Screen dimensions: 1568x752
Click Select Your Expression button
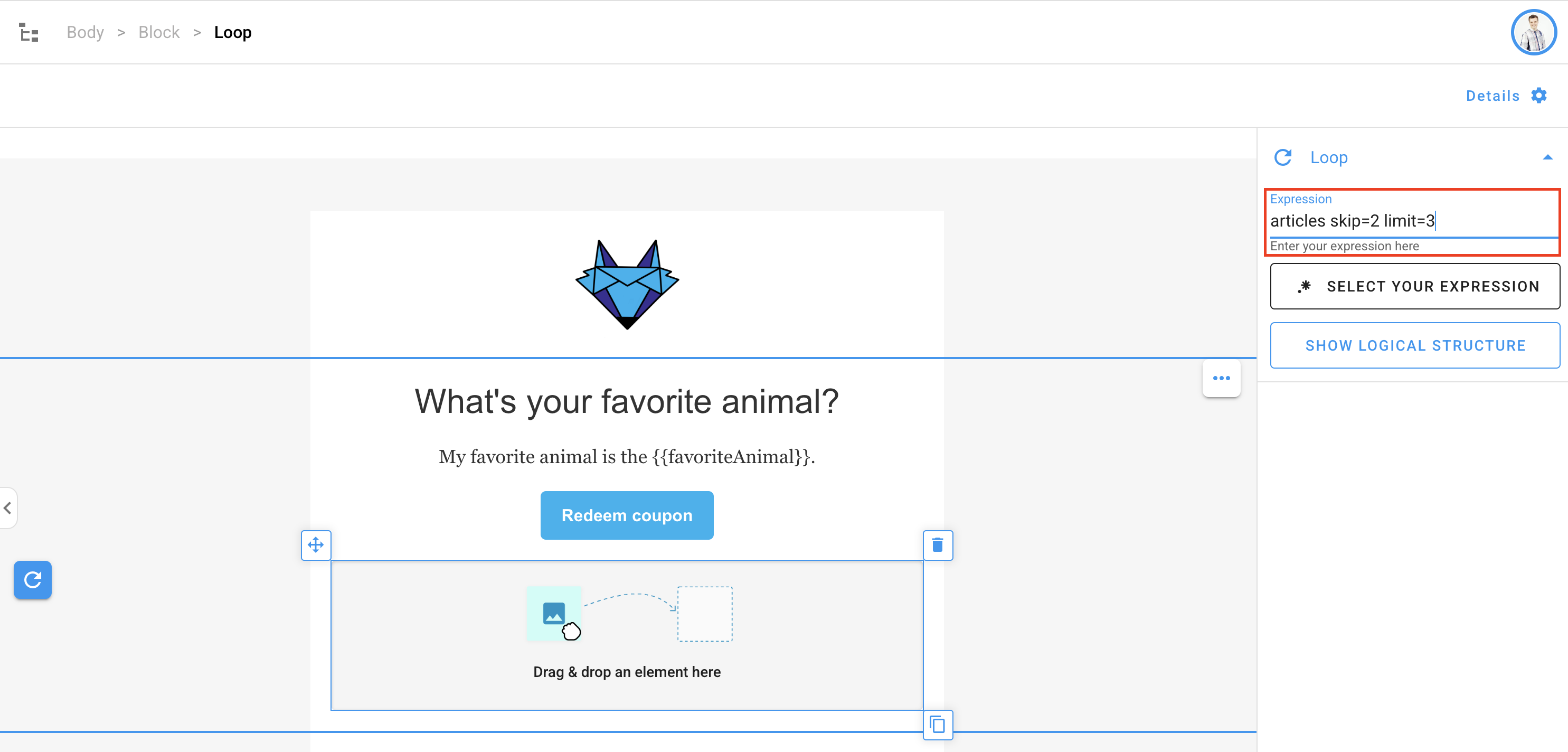(x=1414, y=286)
